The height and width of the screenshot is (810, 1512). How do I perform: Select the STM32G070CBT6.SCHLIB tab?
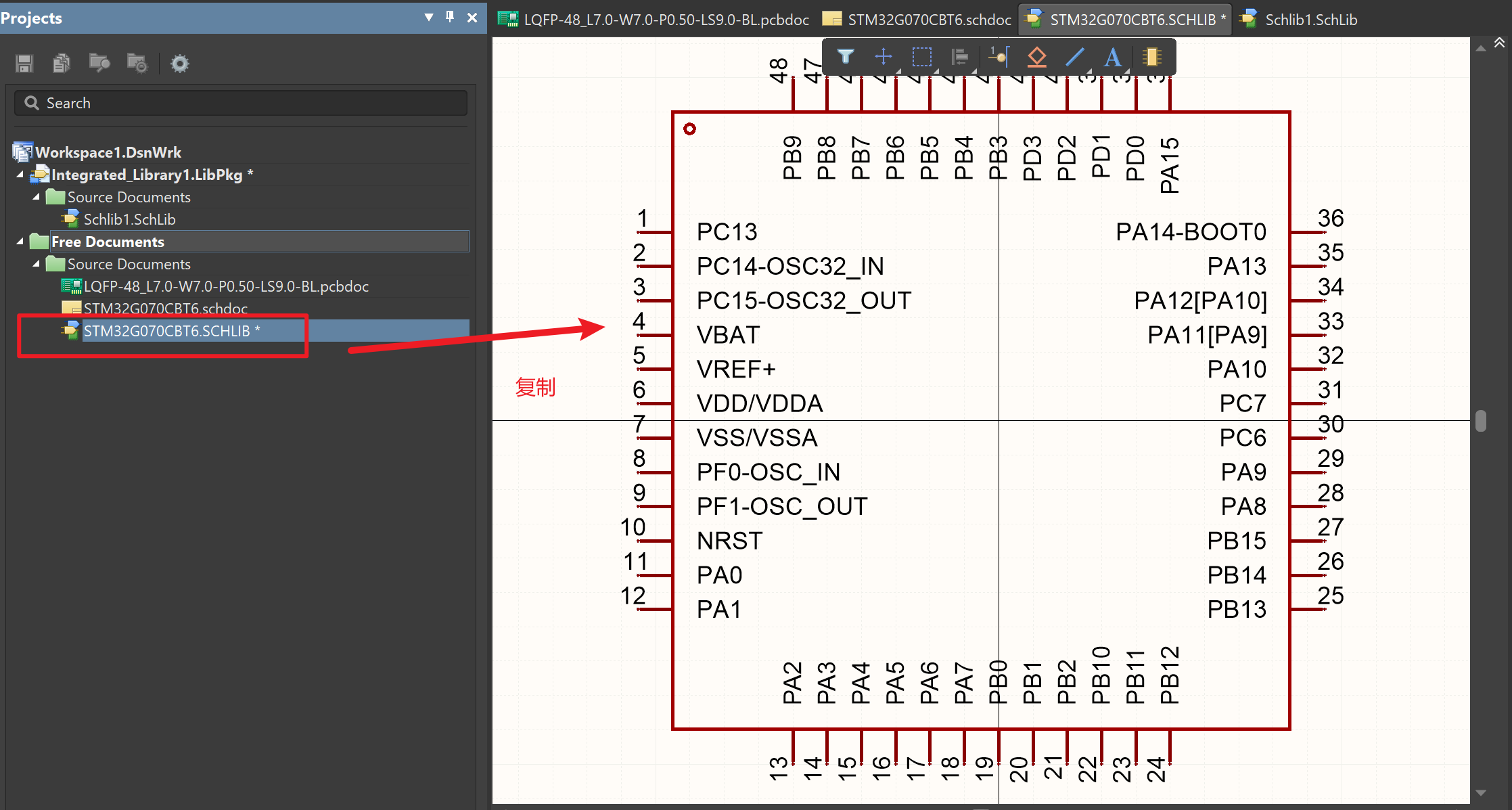[1126, 20]
